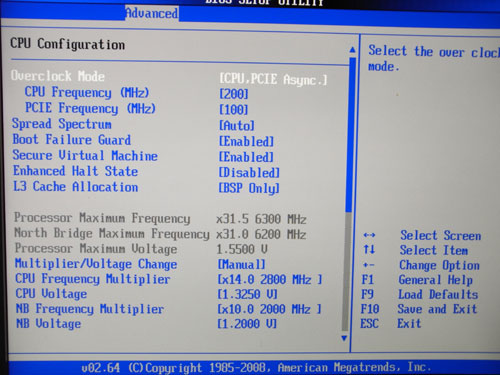Edit the PCIE Frequency value [100]
Viewport: 500px width, 375px height.
point(233,109)
